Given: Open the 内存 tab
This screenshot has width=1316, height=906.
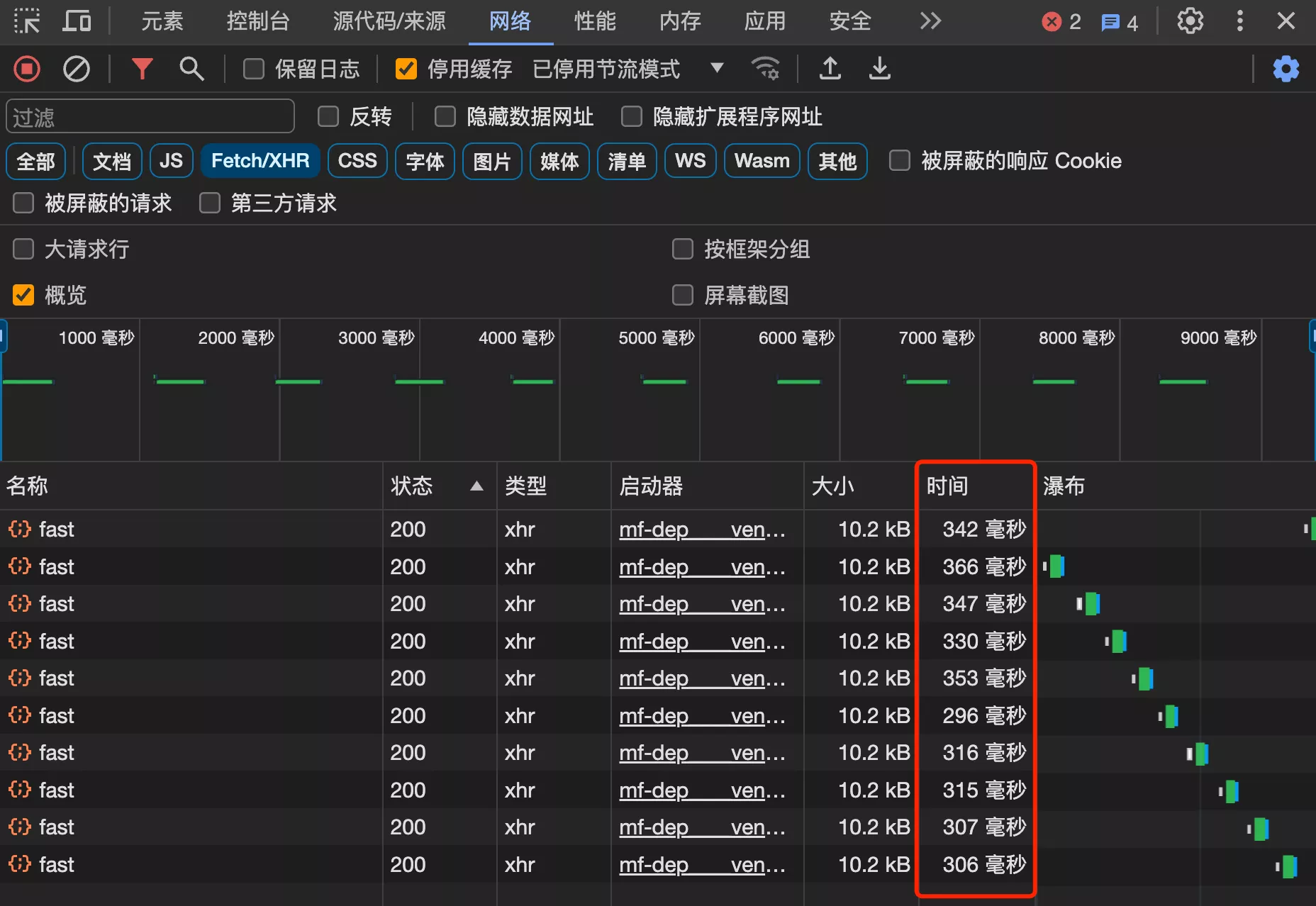Looking at the screenshot, I should 680,21.
